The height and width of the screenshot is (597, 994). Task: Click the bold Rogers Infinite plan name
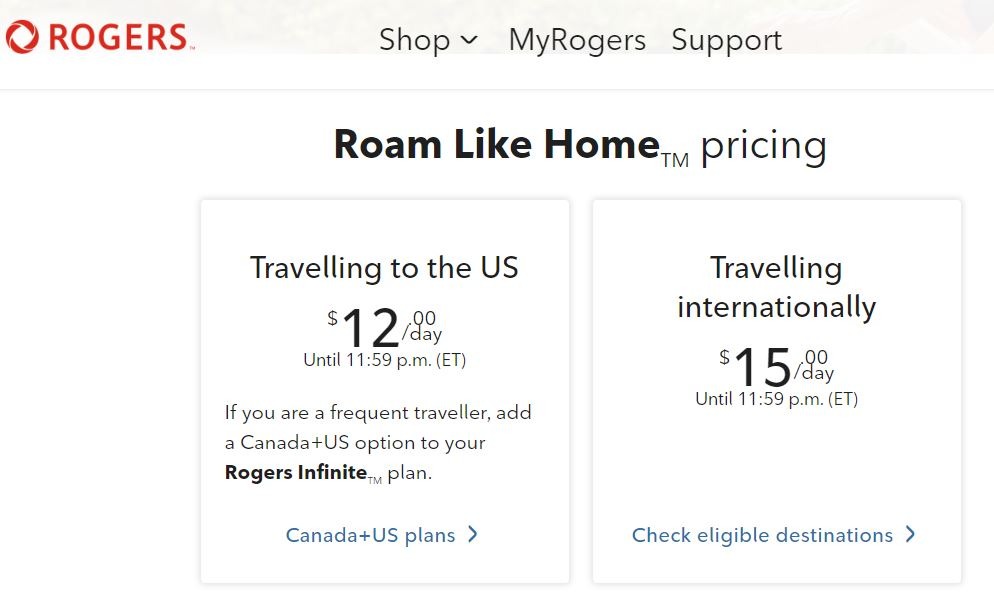296,473
